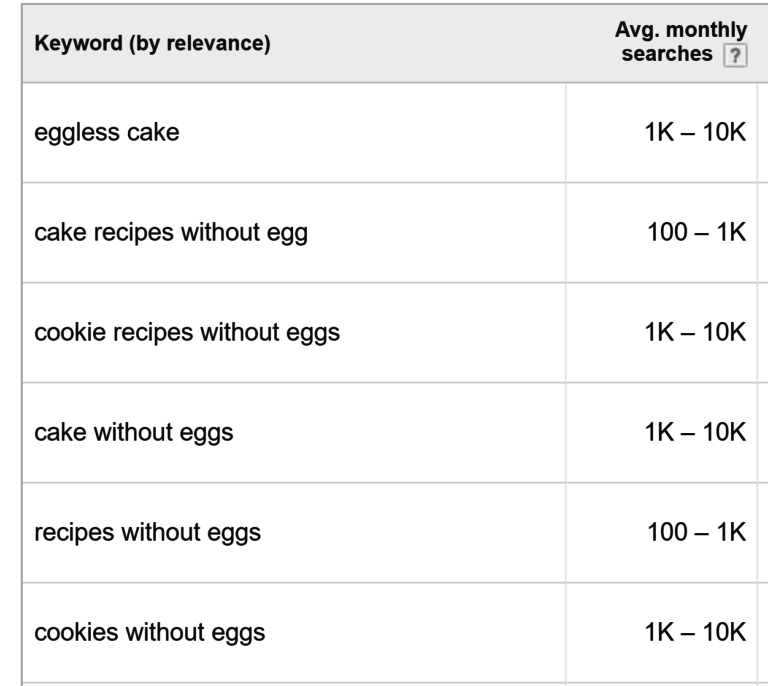This screenshot has width=768, height=686.
Task: Click the search volume for cookie recipes without eggs
Action: click(x=695, y=332)
